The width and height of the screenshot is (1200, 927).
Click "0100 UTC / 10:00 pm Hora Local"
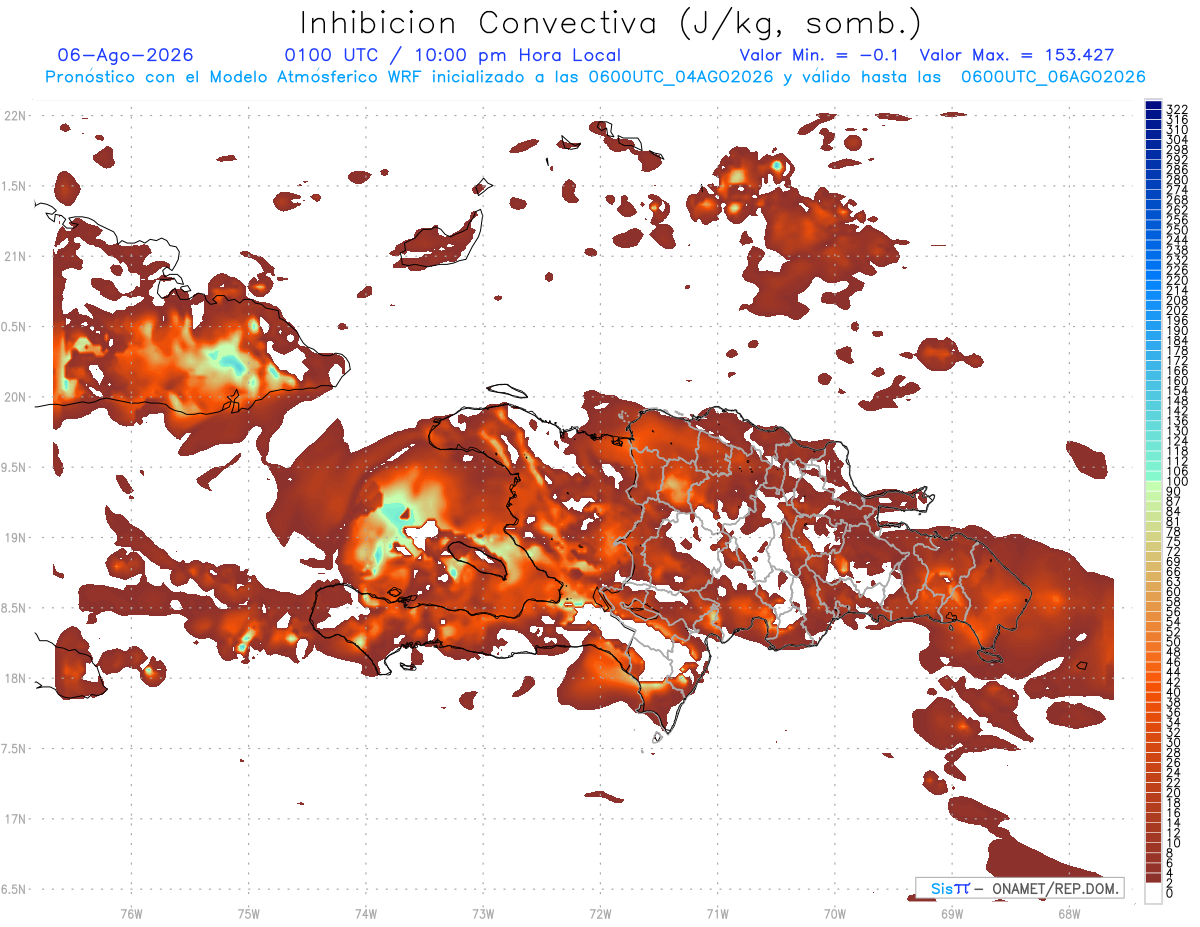tap(453, 55)
